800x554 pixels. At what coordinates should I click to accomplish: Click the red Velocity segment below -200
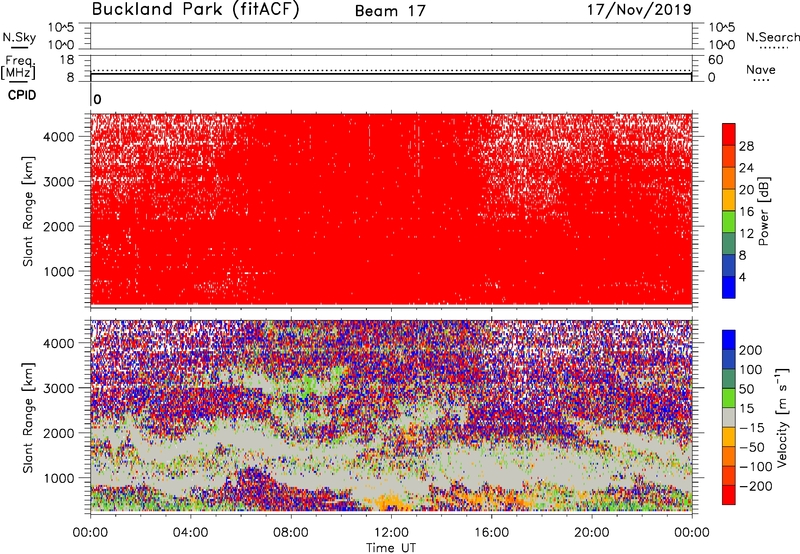[x=729, y=494]
